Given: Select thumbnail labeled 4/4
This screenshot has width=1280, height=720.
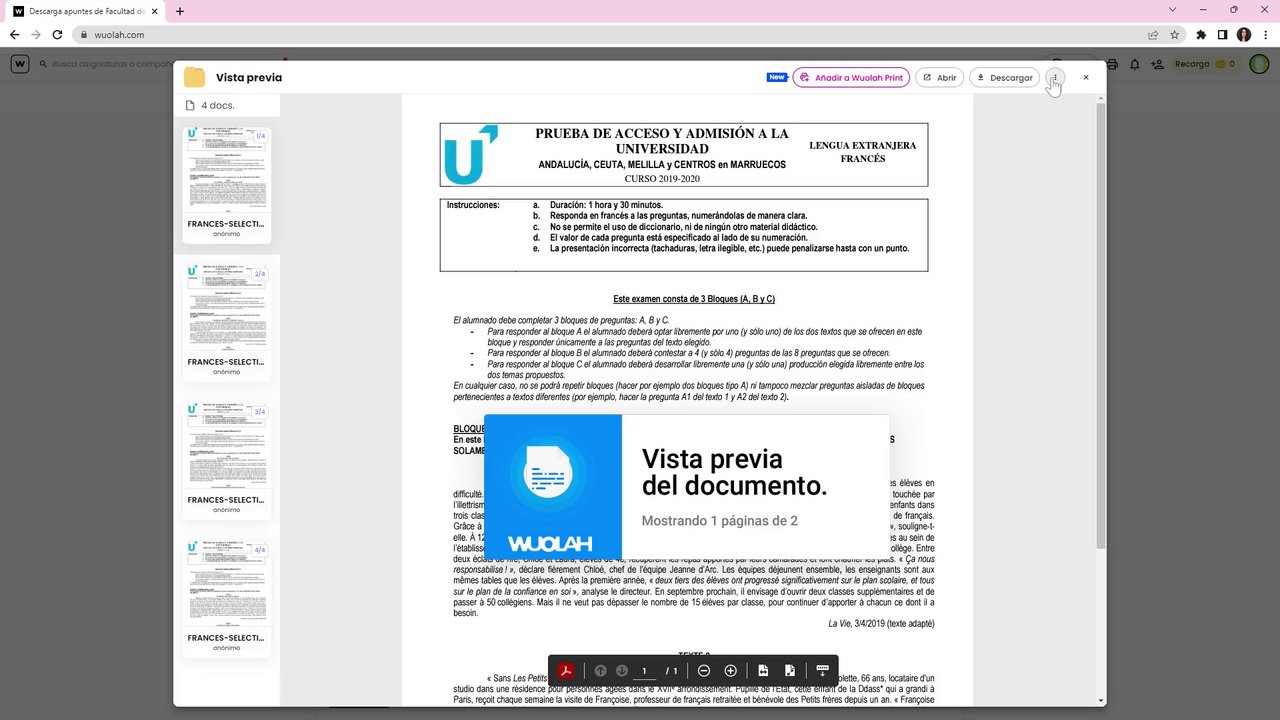Looking at the screenshot, I should (226, 597).
